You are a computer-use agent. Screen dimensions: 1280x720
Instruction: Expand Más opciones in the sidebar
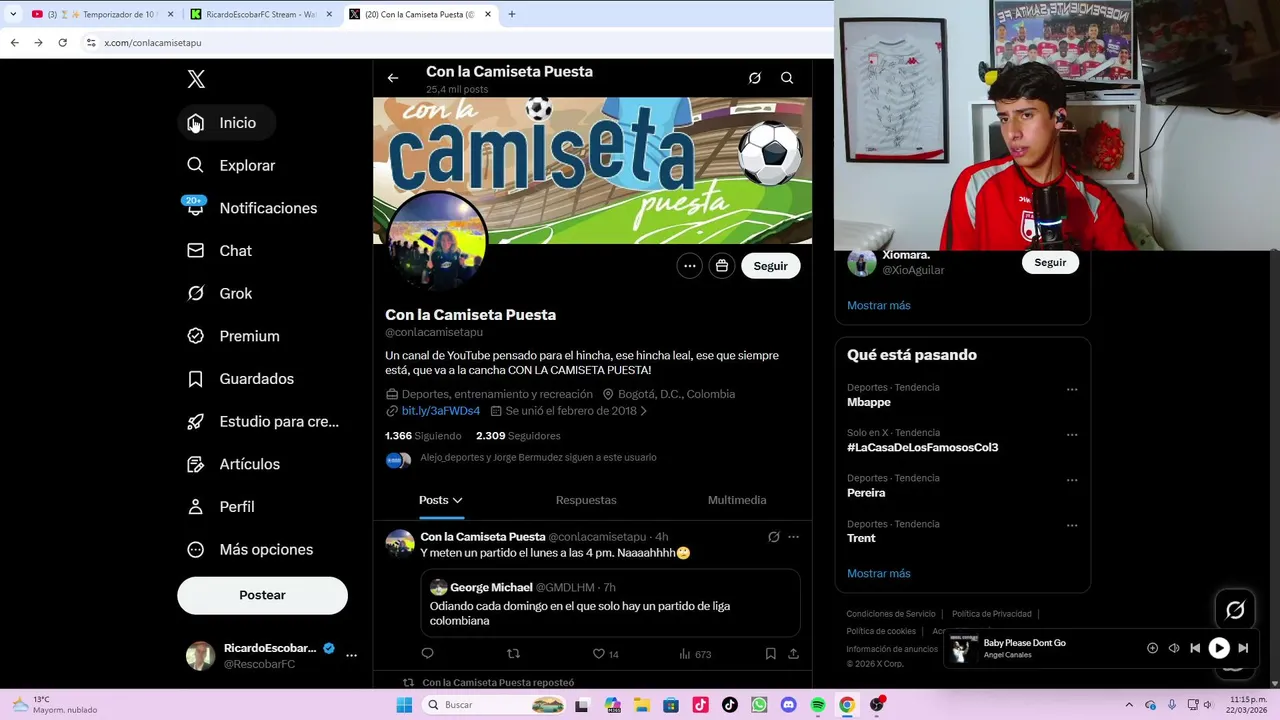pos(251,549)
